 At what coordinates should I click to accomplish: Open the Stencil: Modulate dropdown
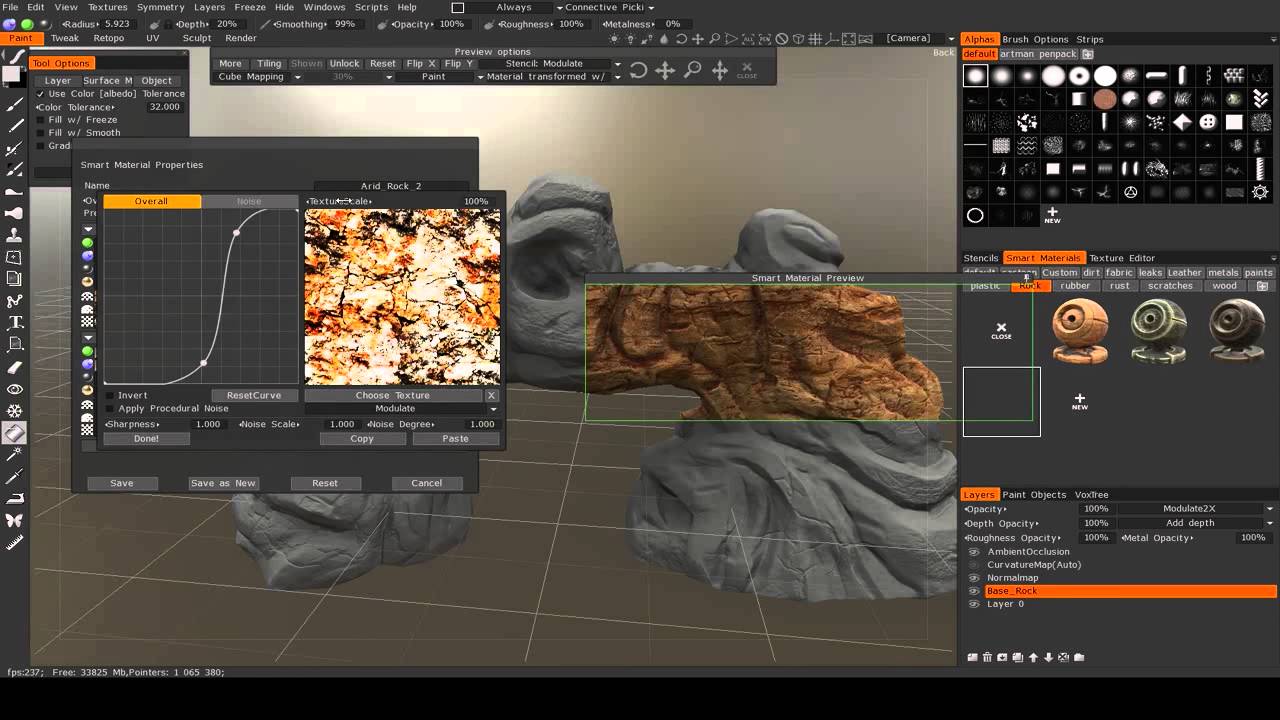549,64
